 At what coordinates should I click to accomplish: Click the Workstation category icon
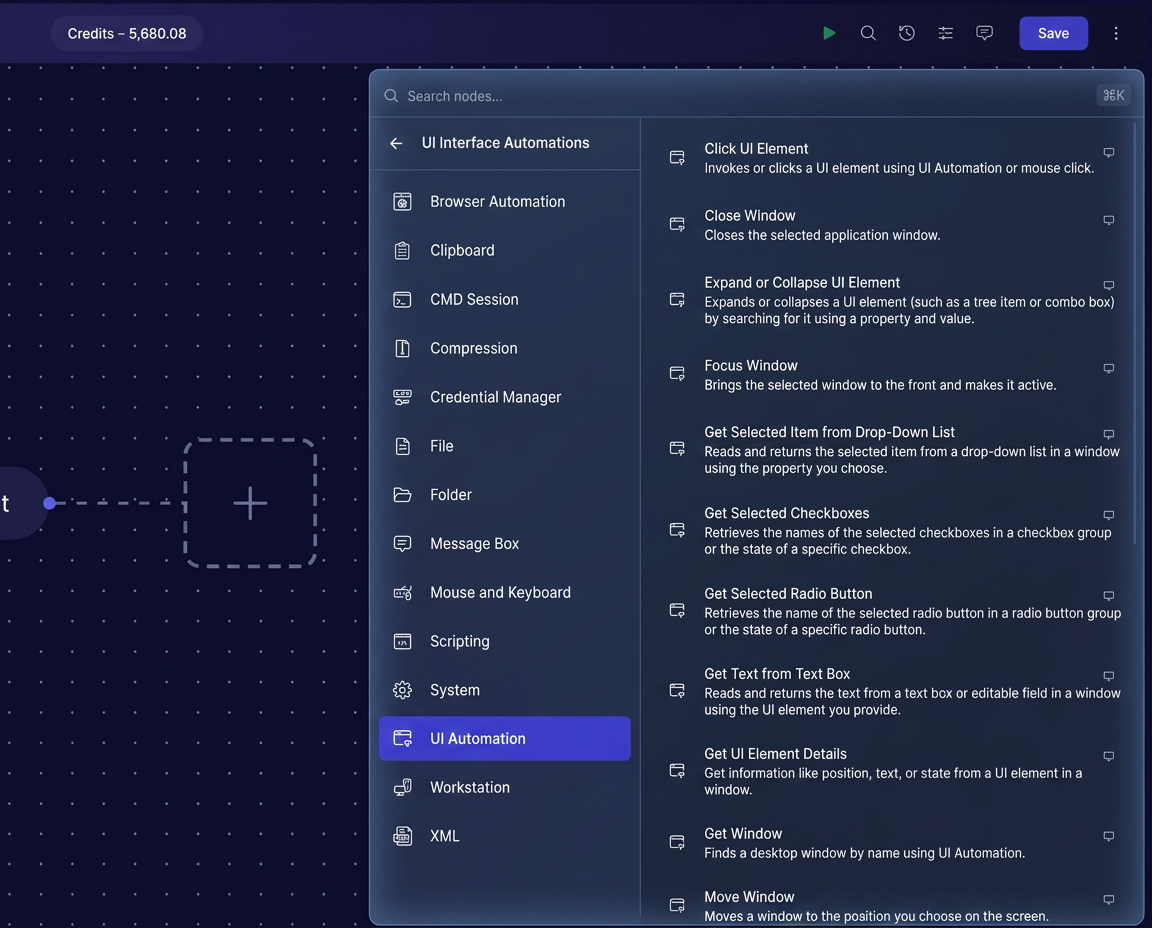(402, 788)
